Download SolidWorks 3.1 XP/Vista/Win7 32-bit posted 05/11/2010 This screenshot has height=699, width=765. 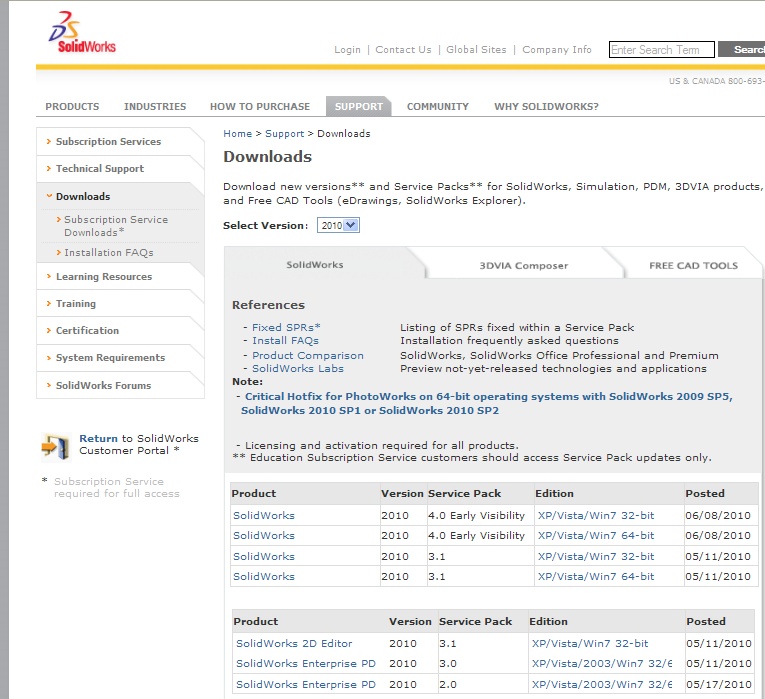[x=596, y=557]
